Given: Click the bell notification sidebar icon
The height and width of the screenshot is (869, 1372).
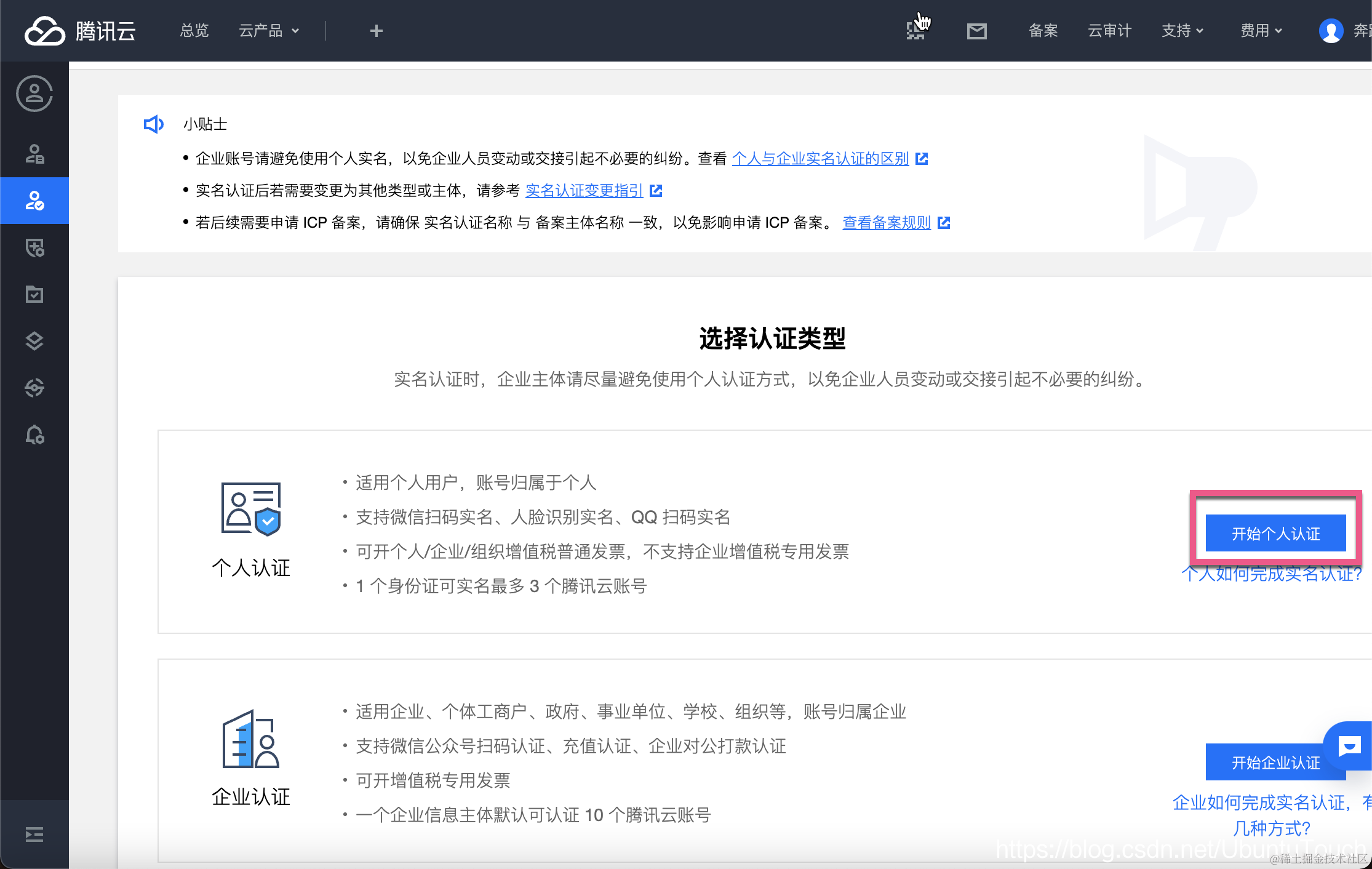Looking at the screenshot, I should (34, 435).
